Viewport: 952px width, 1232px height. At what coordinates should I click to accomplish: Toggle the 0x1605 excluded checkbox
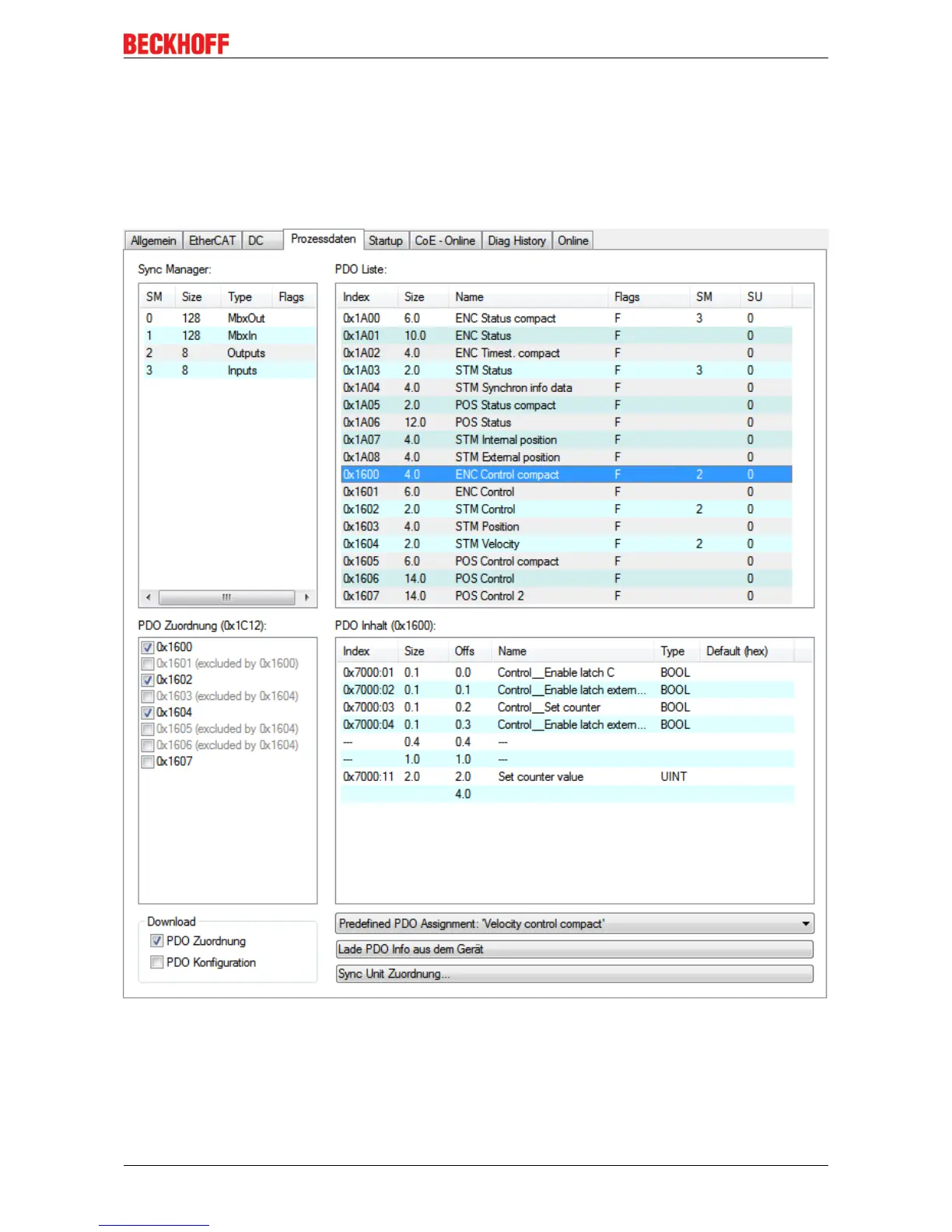[148, 729]
